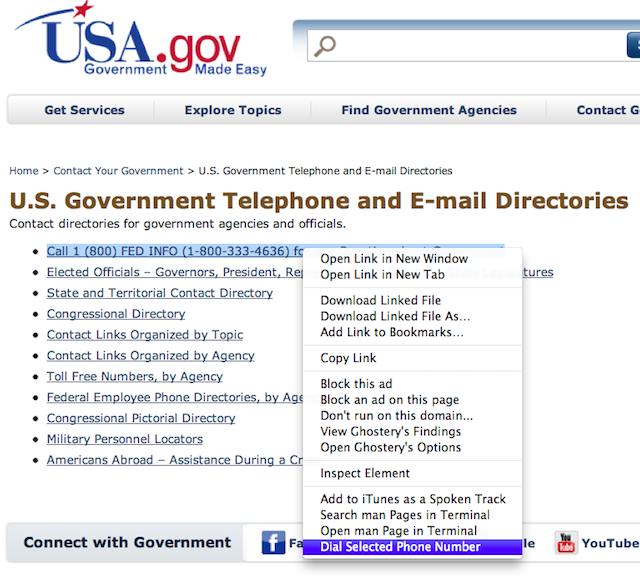Choose View Ghostery's Findings

(x=412, y=431)
